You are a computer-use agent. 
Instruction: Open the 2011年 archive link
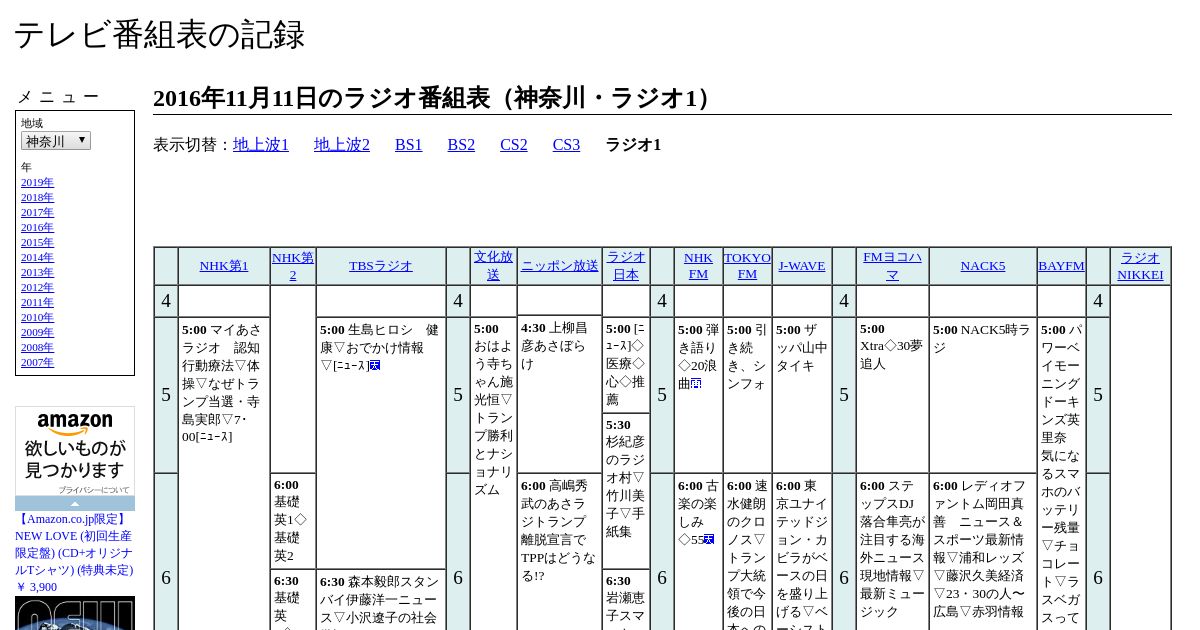tap(37, 302)
